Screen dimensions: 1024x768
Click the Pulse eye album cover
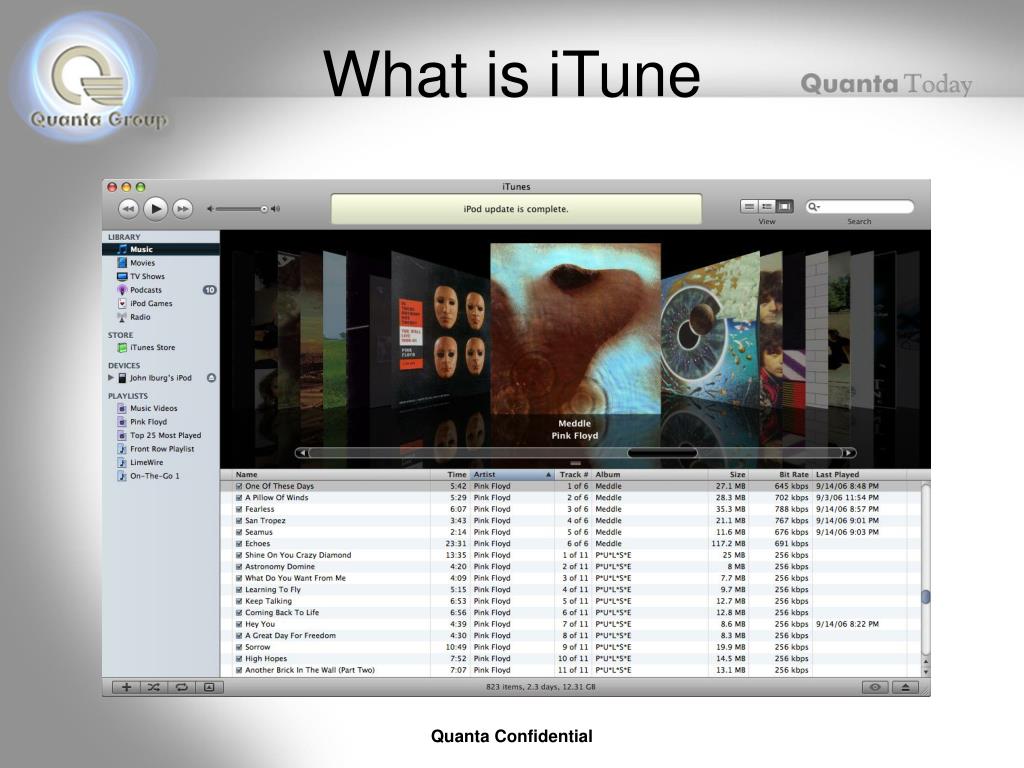(711, 330)
